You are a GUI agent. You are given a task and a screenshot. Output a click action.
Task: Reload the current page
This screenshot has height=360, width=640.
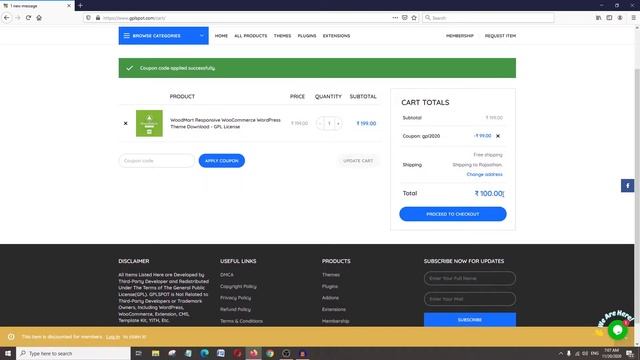[28, 18]
